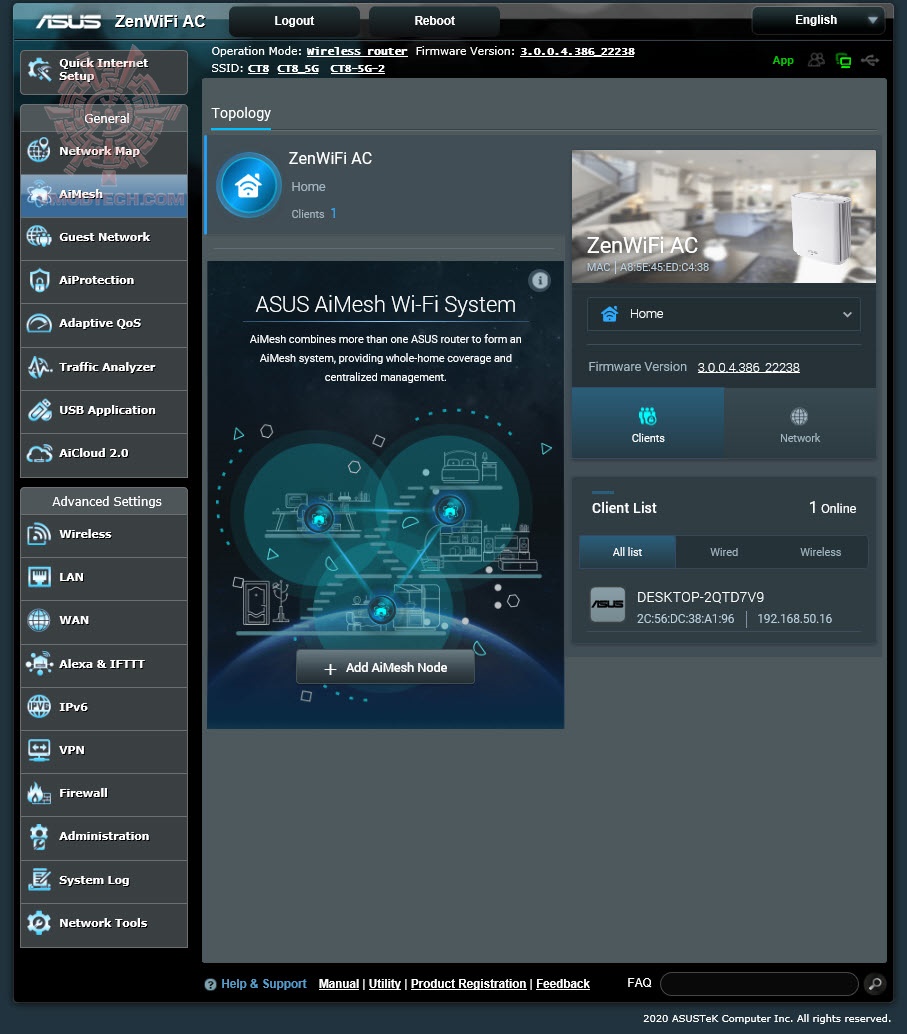Viewport: 907px width, 1034px height.
Task: Open the CT8 SSID link
Action: tap(259, 69)
